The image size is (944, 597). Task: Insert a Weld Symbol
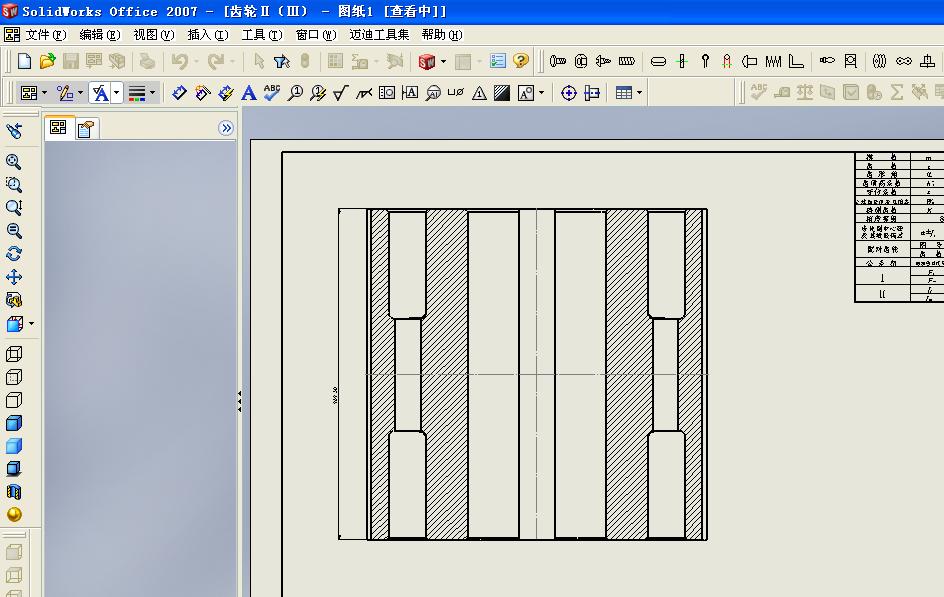coord(364,93)
